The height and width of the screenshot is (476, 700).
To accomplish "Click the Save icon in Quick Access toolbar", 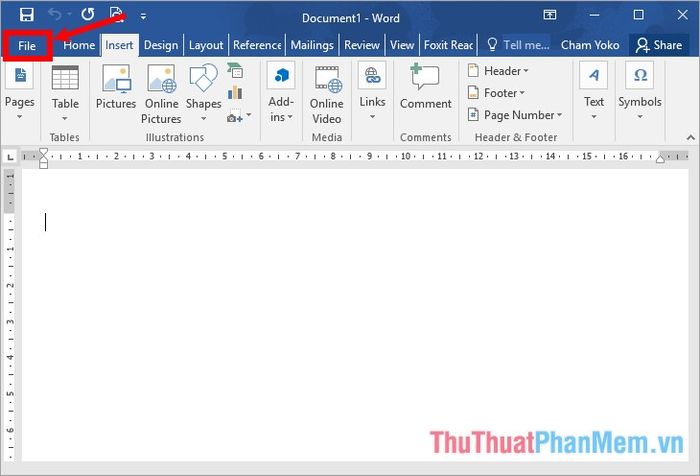I will click(x=27, y=15).
